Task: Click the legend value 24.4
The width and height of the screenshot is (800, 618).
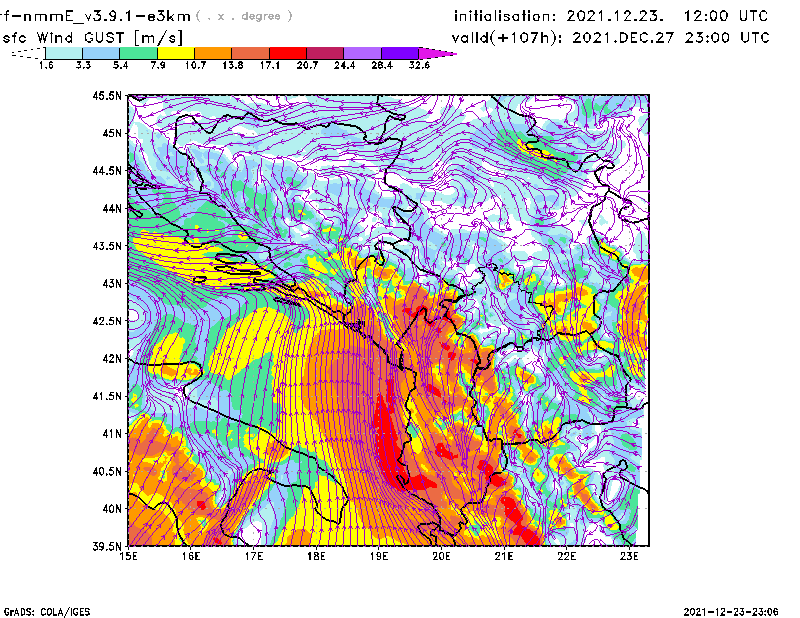Action: [x=344, y=65]
